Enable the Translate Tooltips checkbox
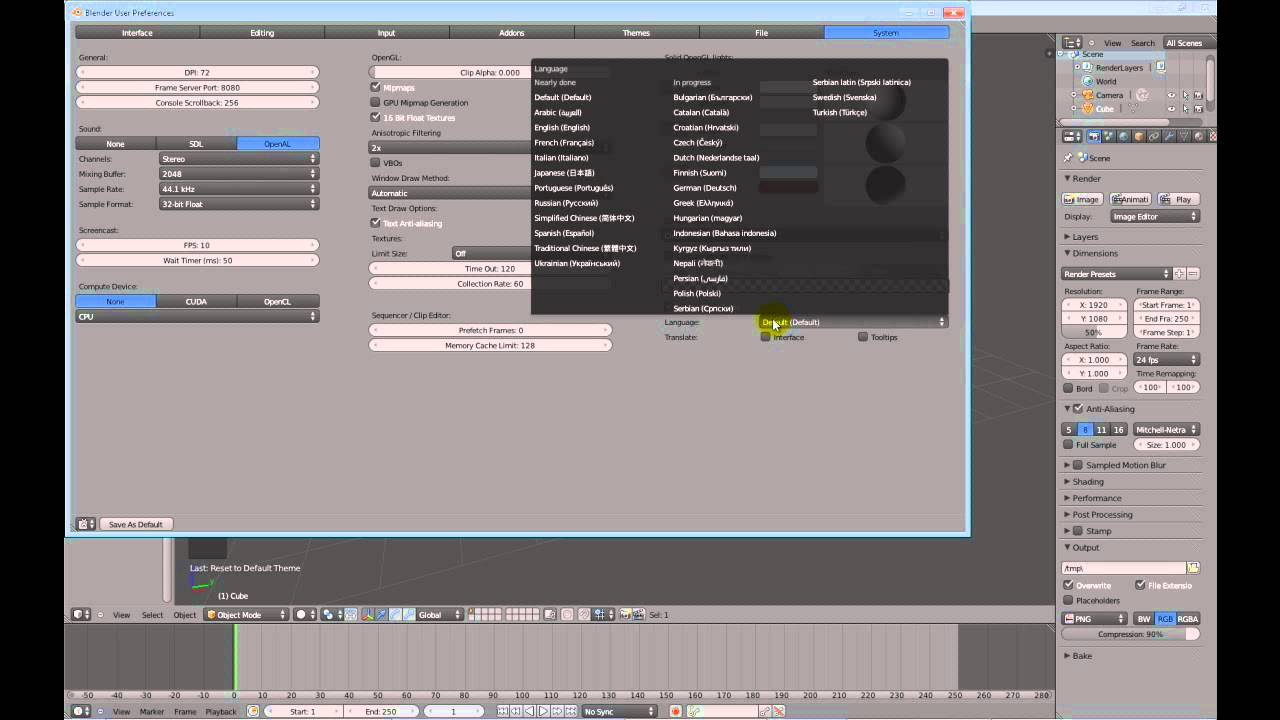The width and height of the screenshot is (1280, 720). click(x=863, y=337)
